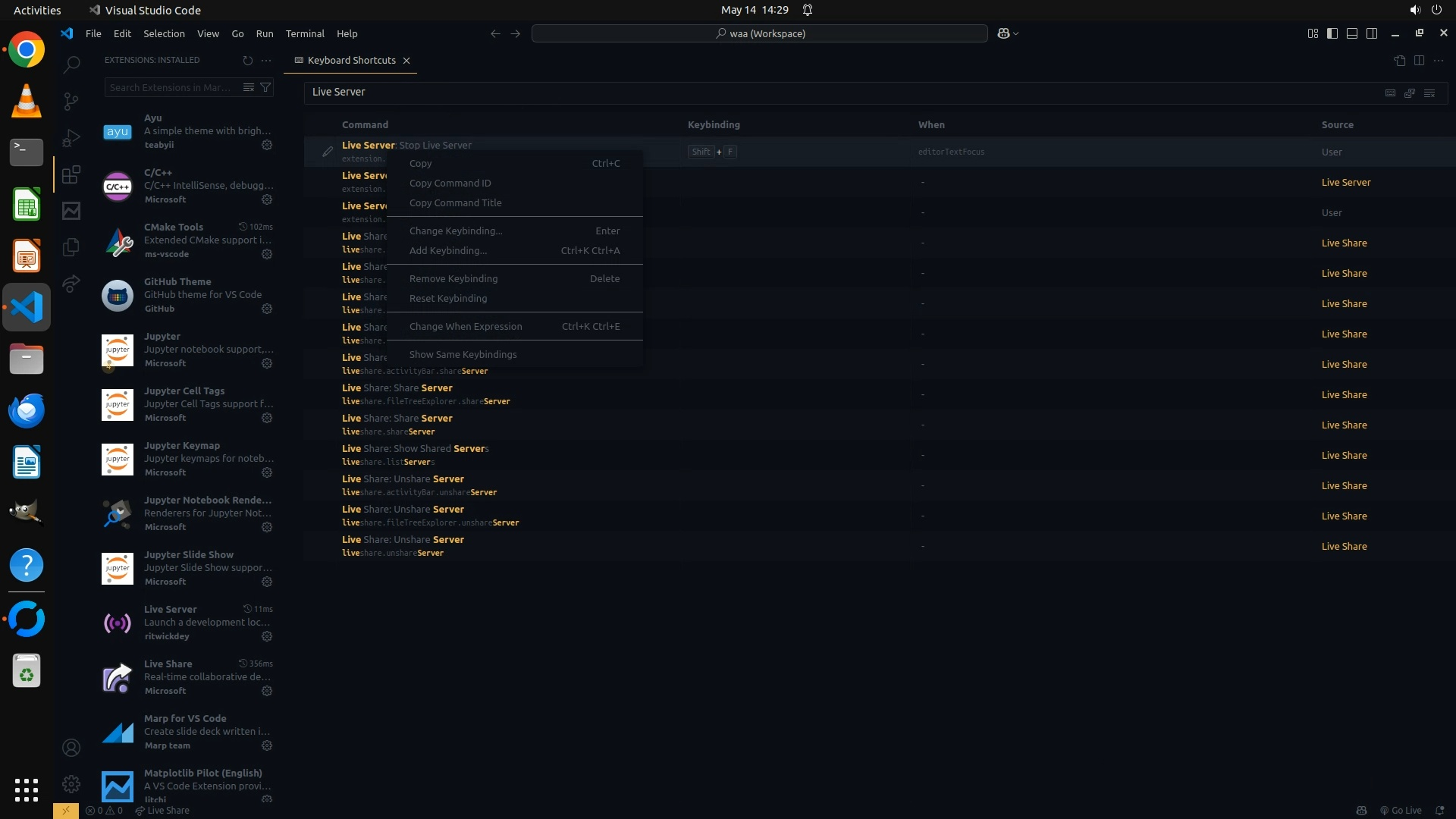Image resolution: width=1456 pixels, height=819 pixels.
Task: Choose Copy Command ID menu entry
Action: click(450, 183)
